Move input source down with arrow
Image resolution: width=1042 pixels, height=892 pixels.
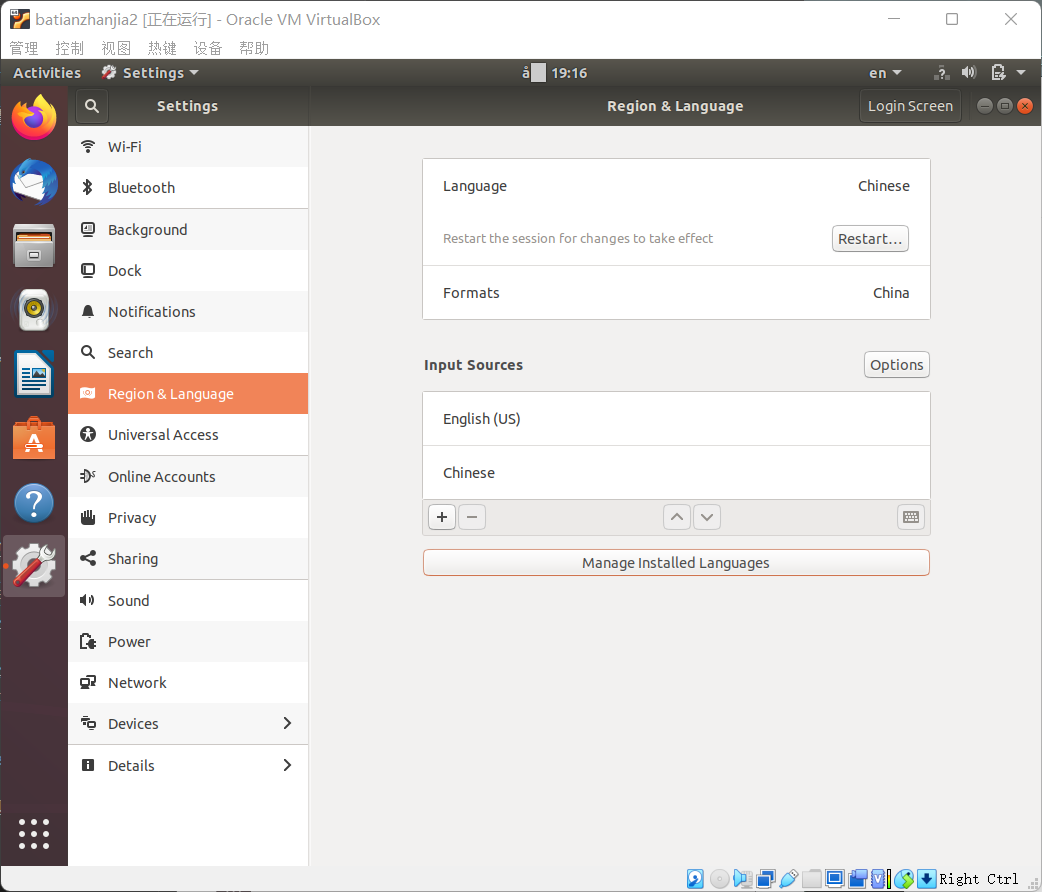click(707, 517)
